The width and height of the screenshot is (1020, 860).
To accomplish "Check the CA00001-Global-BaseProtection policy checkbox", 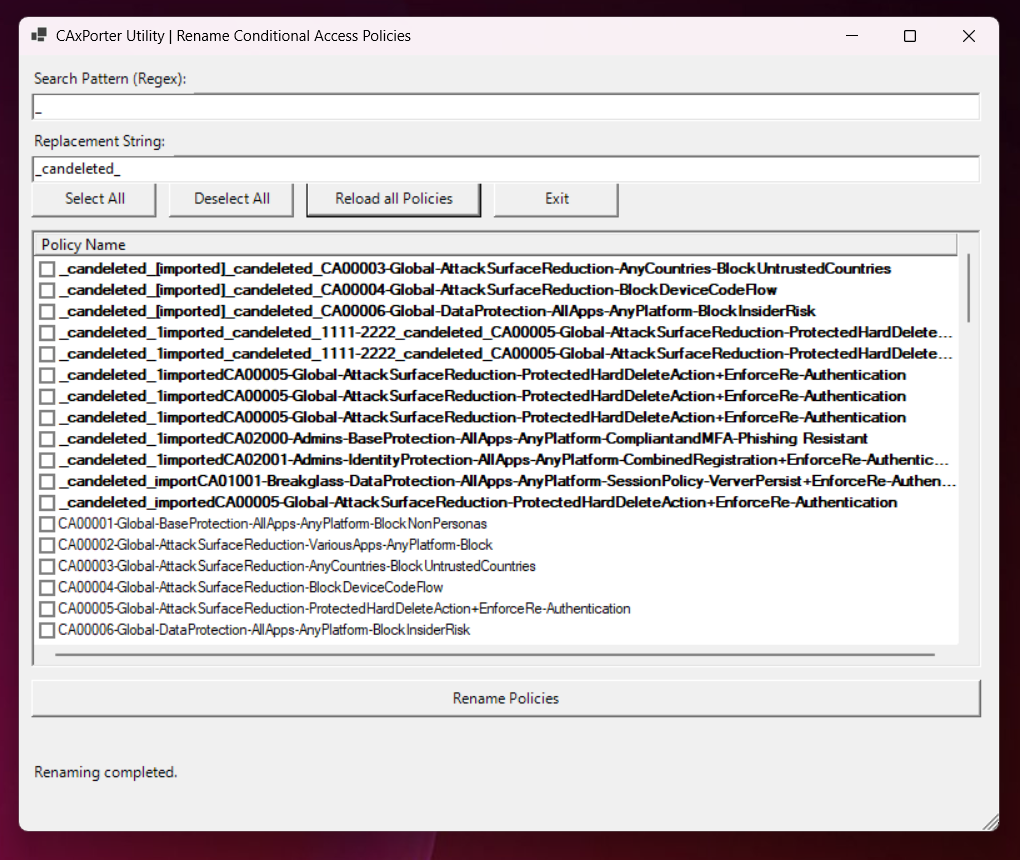I will pos(47,524).
